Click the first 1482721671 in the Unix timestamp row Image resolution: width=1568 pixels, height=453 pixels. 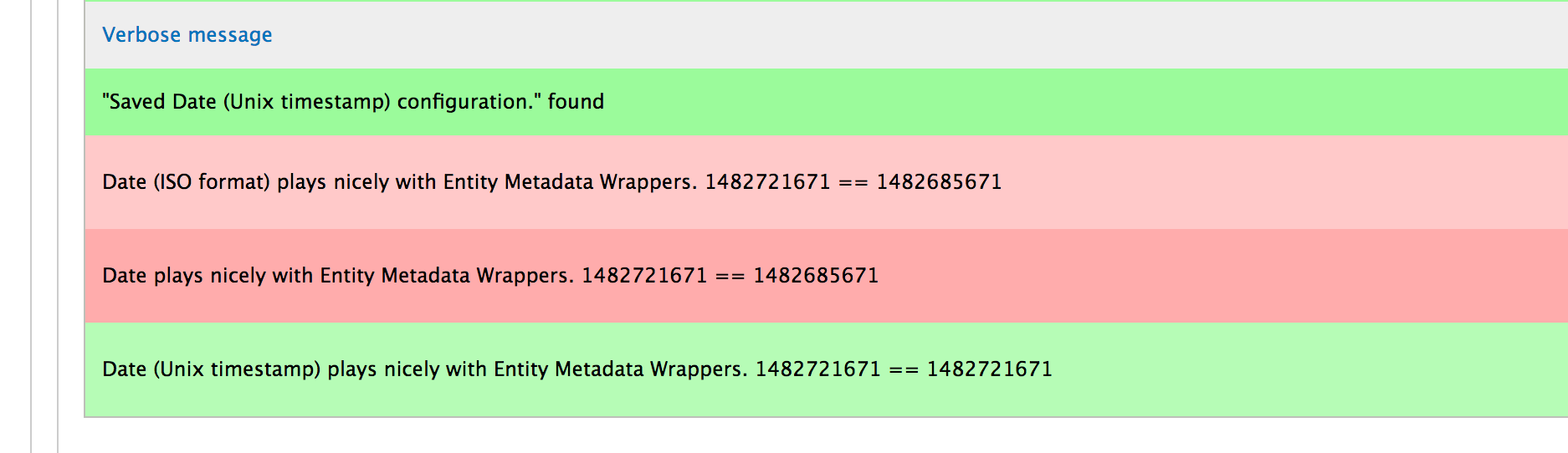pyautogui.click(x=817, y=369)
